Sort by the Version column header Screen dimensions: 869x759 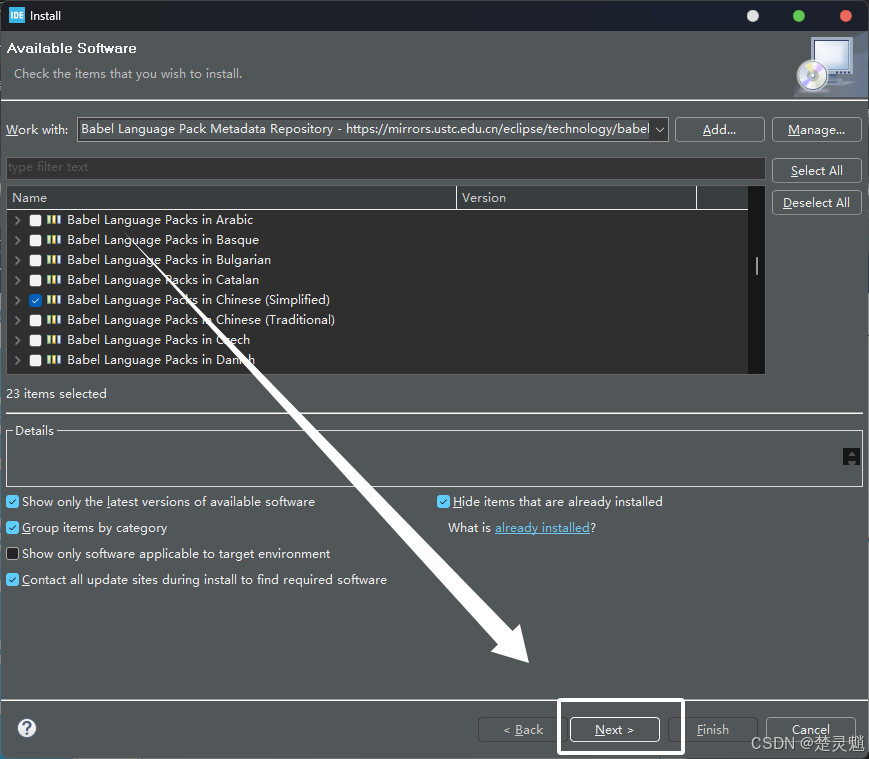point(576,198)
